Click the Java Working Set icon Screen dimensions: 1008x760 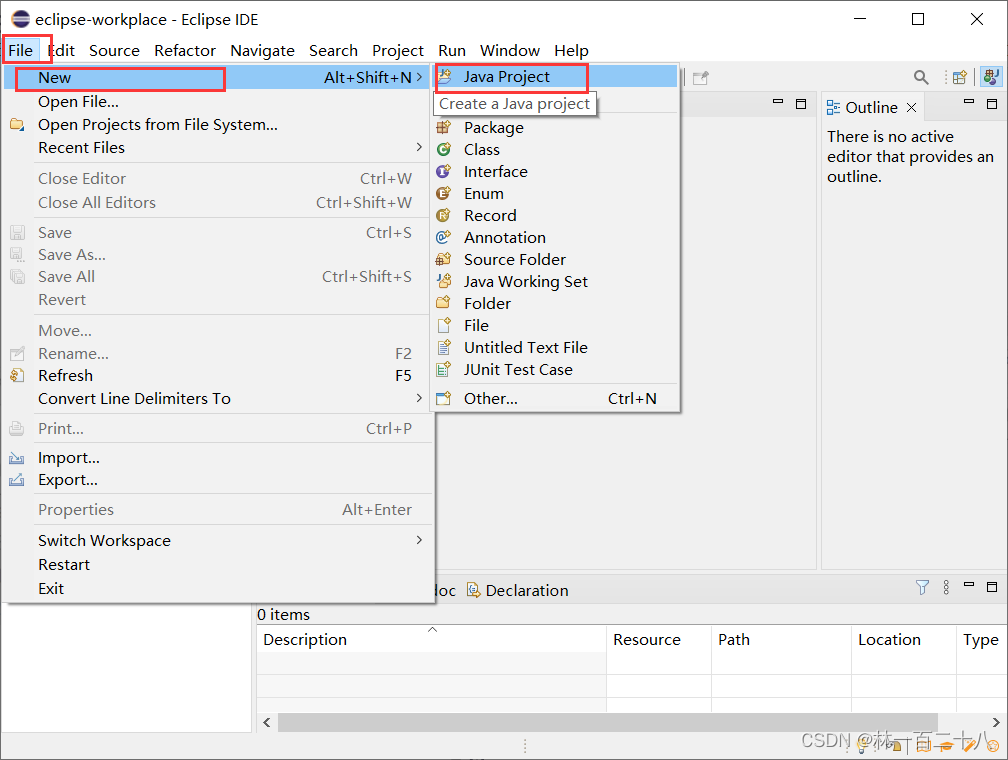click(444, 281)
